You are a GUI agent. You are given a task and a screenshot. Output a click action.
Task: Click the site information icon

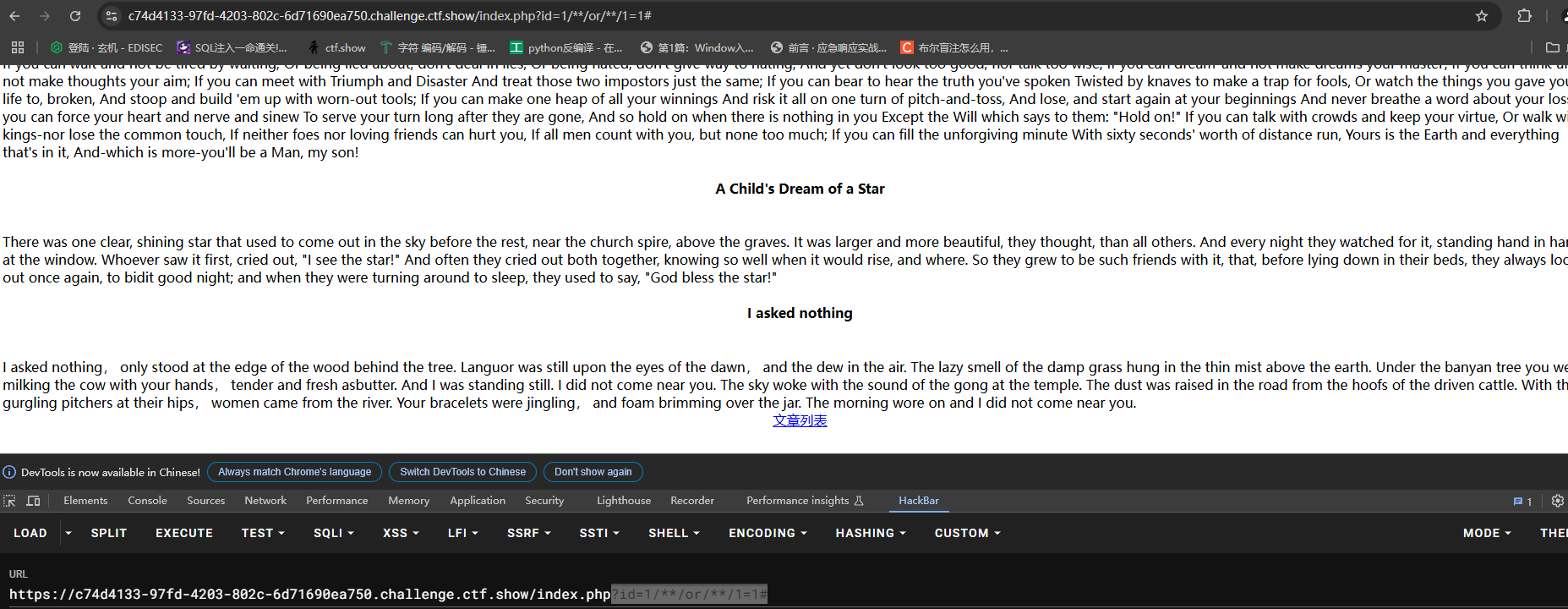[112, 16]
